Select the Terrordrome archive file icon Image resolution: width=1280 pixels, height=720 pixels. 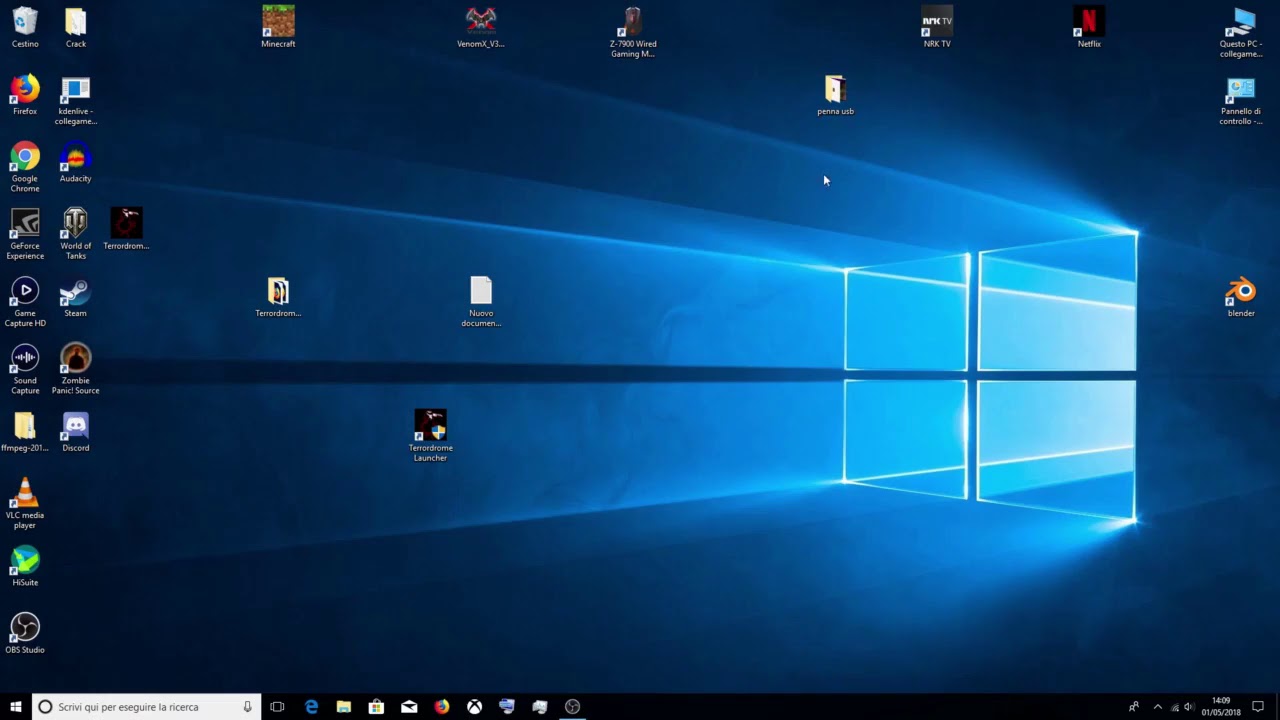278,297
